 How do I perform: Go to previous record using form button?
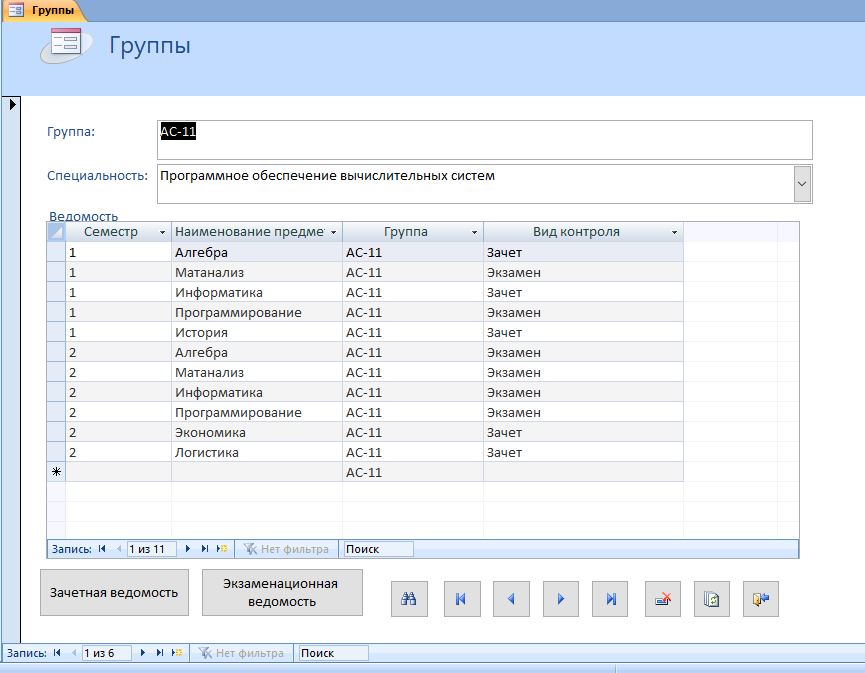[x=511, y=599]
